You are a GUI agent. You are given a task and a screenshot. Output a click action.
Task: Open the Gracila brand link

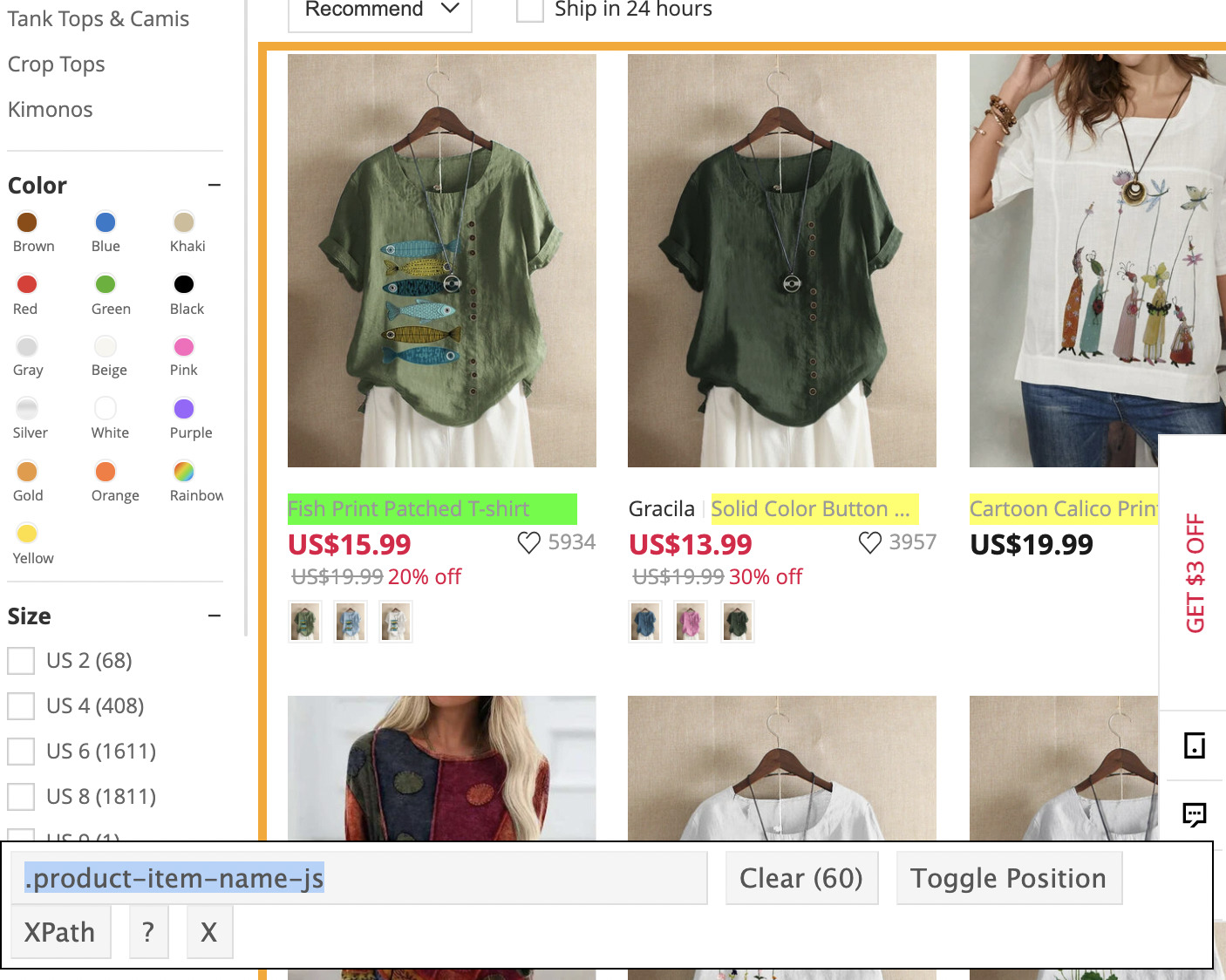click(x=662, y=509)
